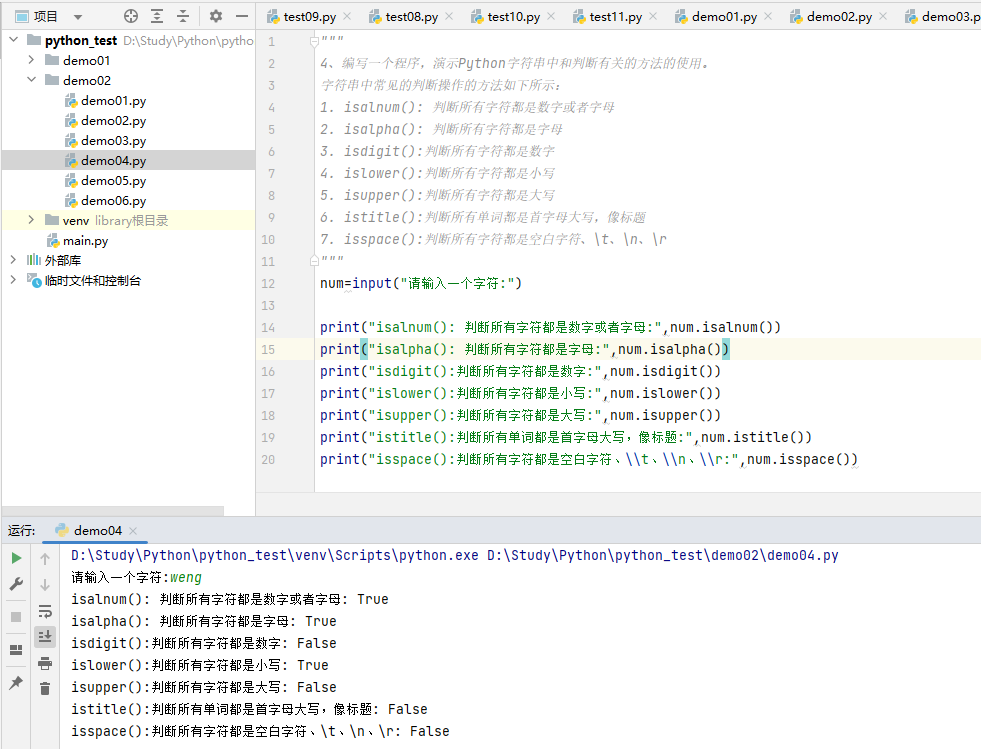Click the input() call on line 12

click(437, 283)
